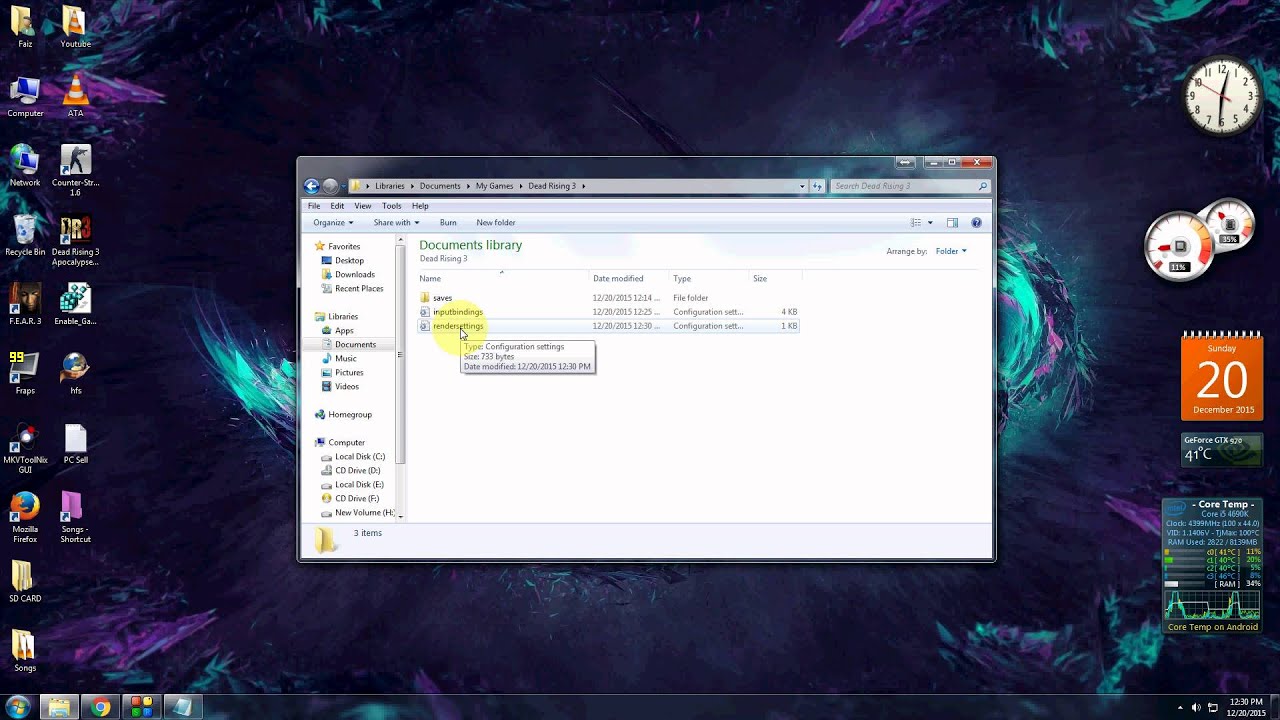
Task: Open Homegroup in navigation pane
Action: tap(349, 415)
